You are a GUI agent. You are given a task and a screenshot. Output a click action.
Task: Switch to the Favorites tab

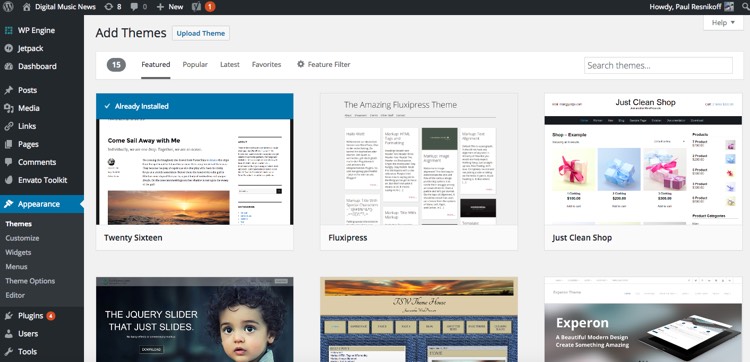(x=266, y=65)
